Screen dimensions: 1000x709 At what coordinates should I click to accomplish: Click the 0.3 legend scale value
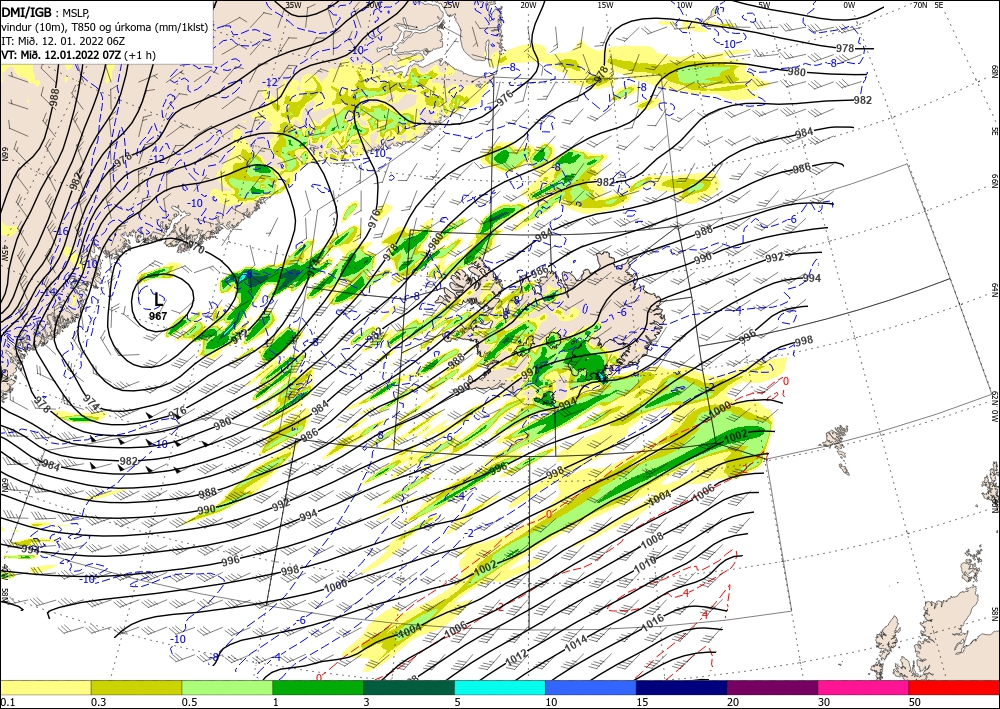98,702
